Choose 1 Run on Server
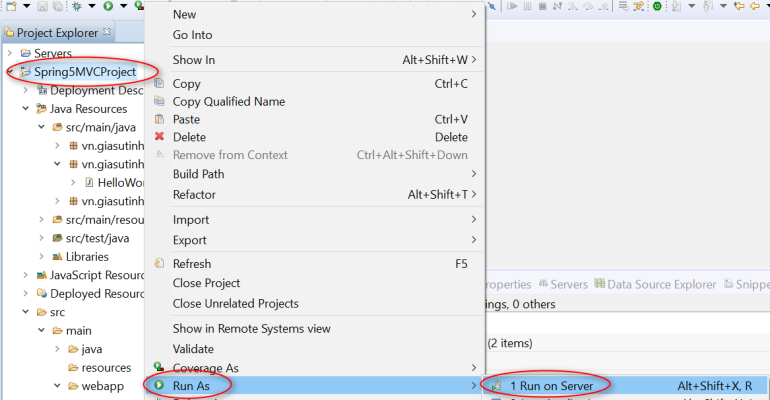 point(626,386)
